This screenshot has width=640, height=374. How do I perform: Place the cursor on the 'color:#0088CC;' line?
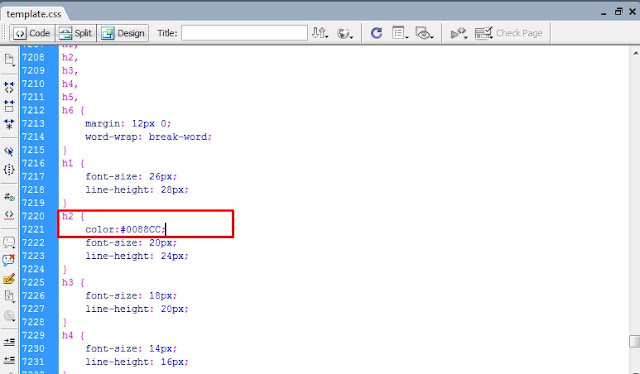(125, 230)
